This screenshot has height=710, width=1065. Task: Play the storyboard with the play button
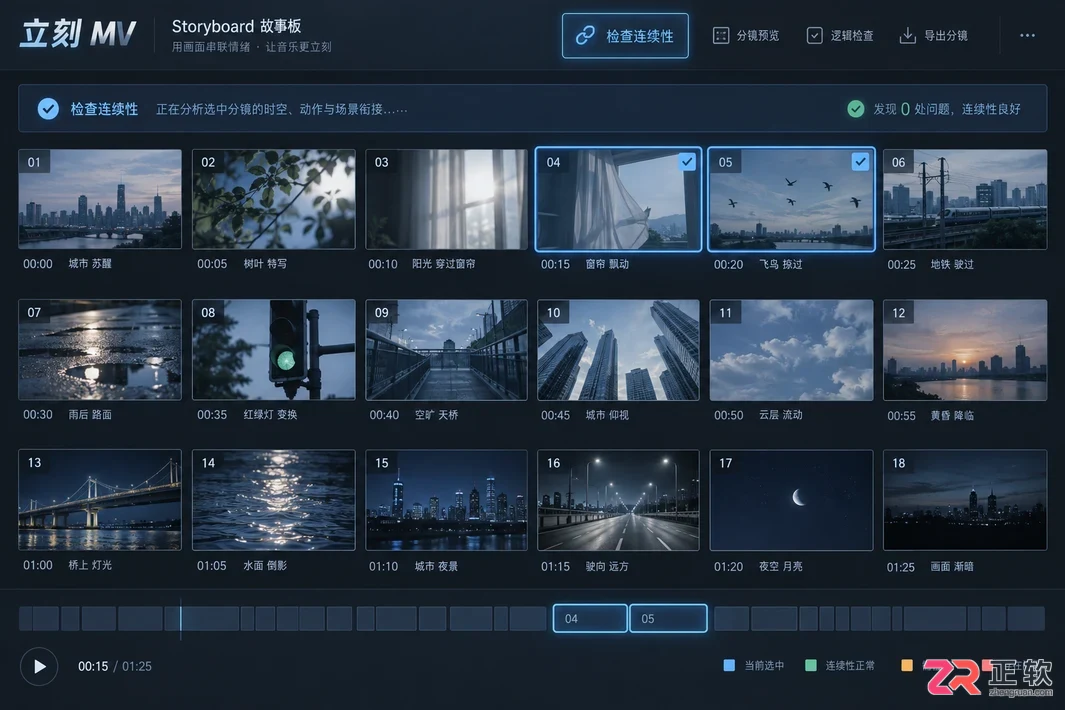click(39, 667)
